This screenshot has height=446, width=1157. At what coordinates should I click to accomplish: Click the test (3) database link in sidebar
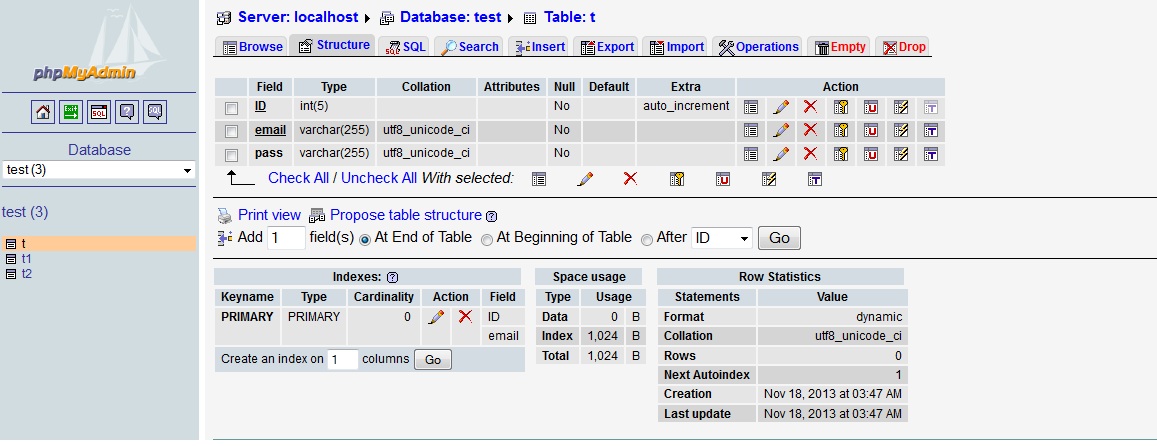(25, 213)
